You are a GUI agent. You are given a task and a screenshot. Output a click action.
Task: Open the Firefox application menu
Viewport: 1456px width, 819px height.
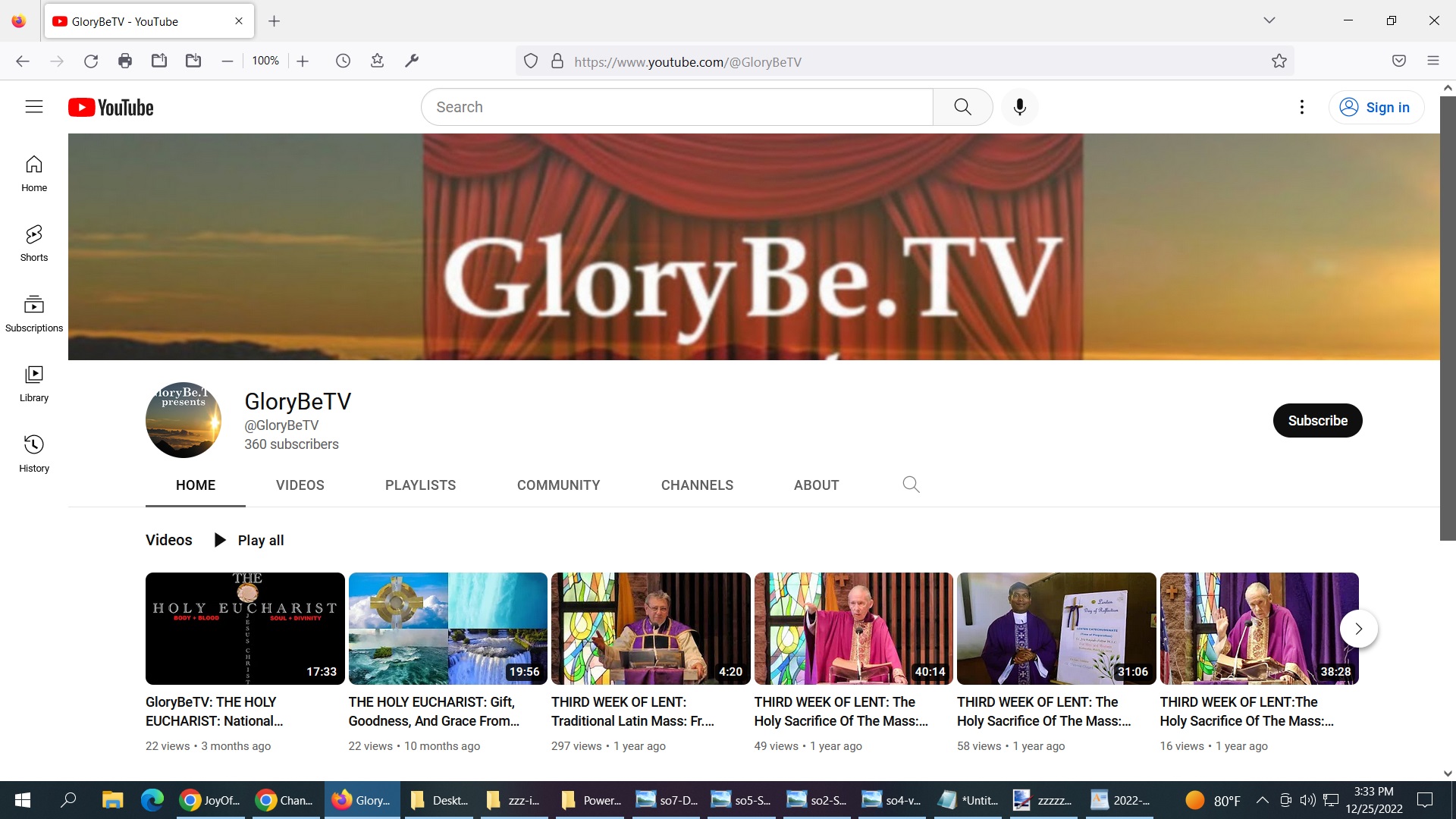pyautogui.click(x=1433, y=61)
